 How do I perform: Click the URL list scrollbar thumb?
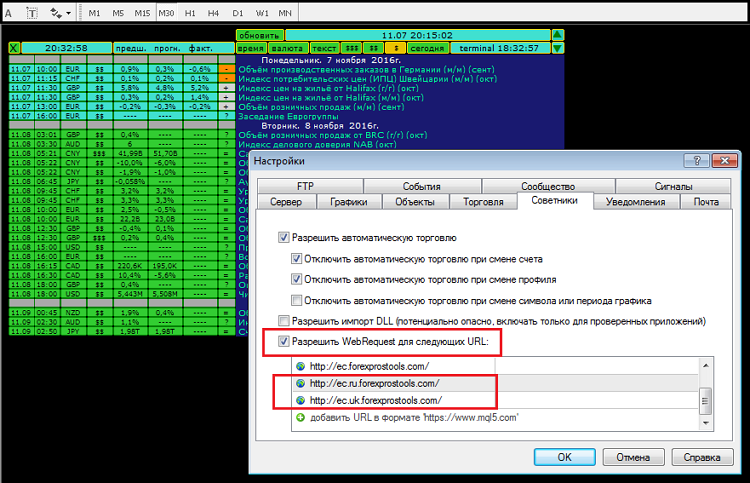tap(706, 401)
